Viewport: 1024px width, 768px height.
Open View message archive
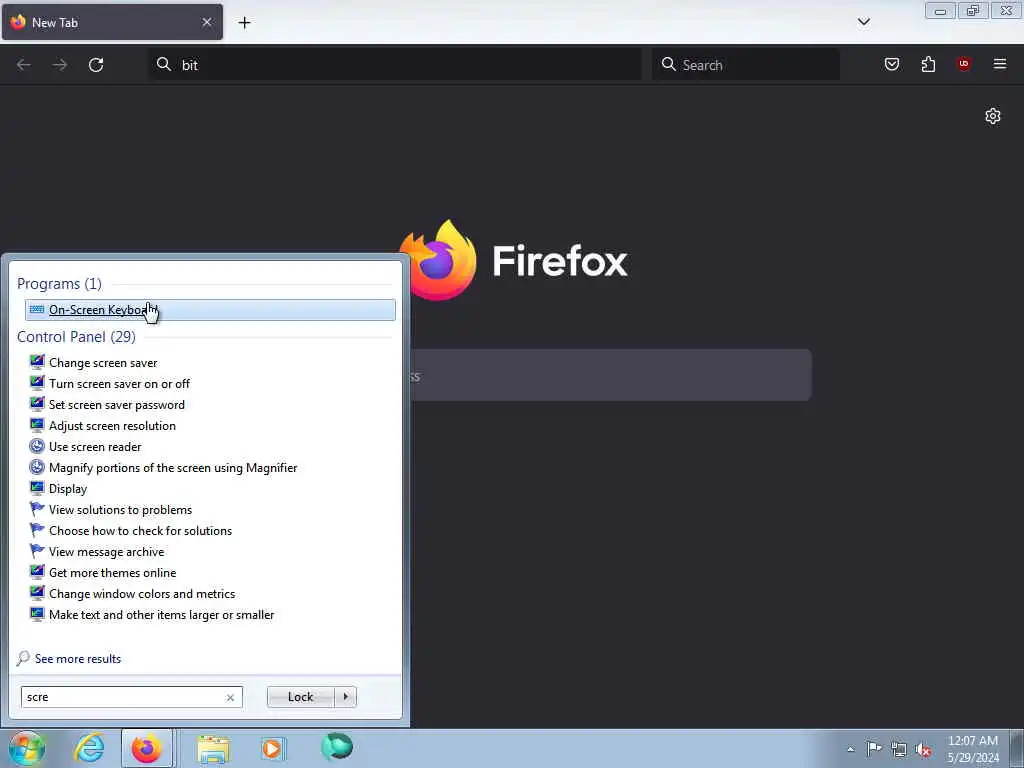106,552
